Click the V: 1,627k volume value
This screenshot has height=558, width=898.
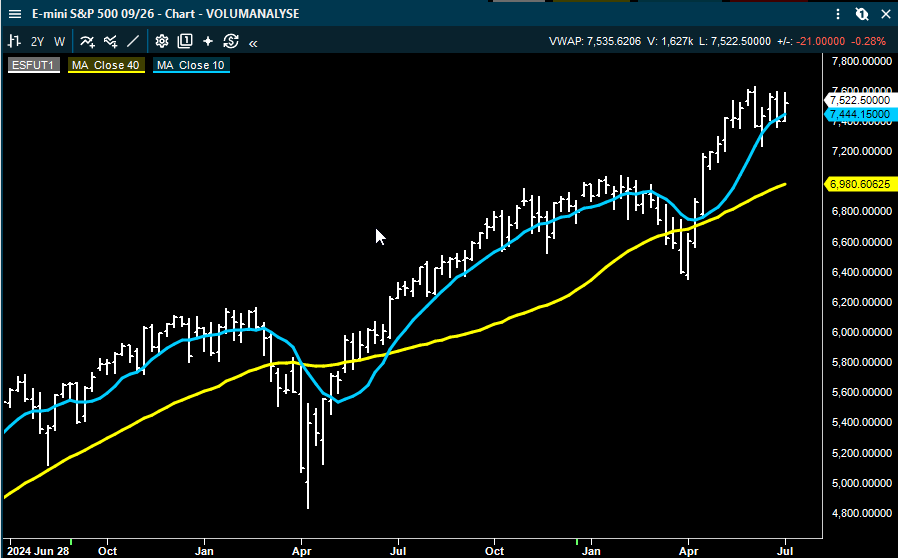click(x=670, y=41)
